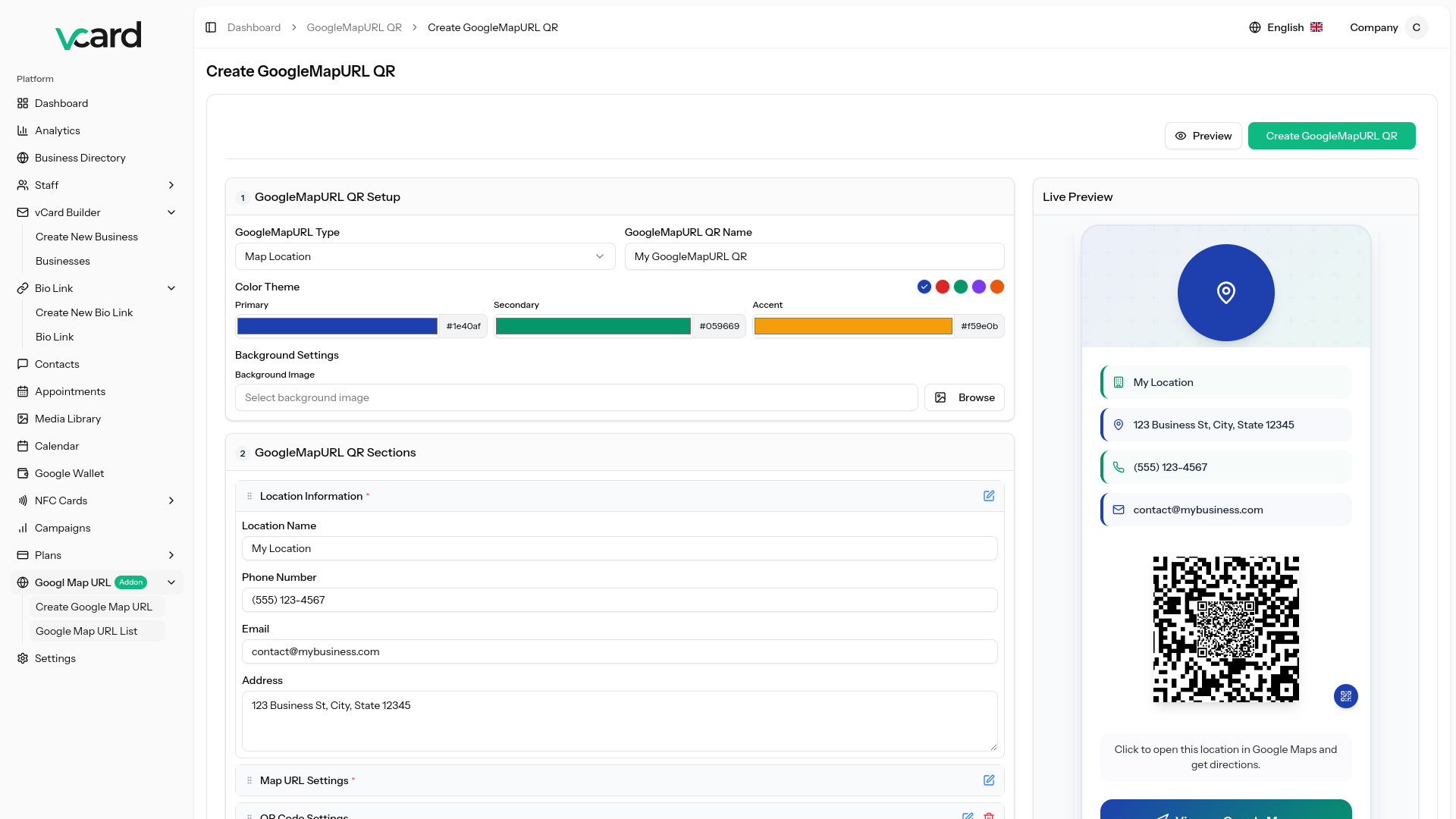Go to Analytics in sidebar
Viewport: 1456px width, 819px height.
coord(58,130)
